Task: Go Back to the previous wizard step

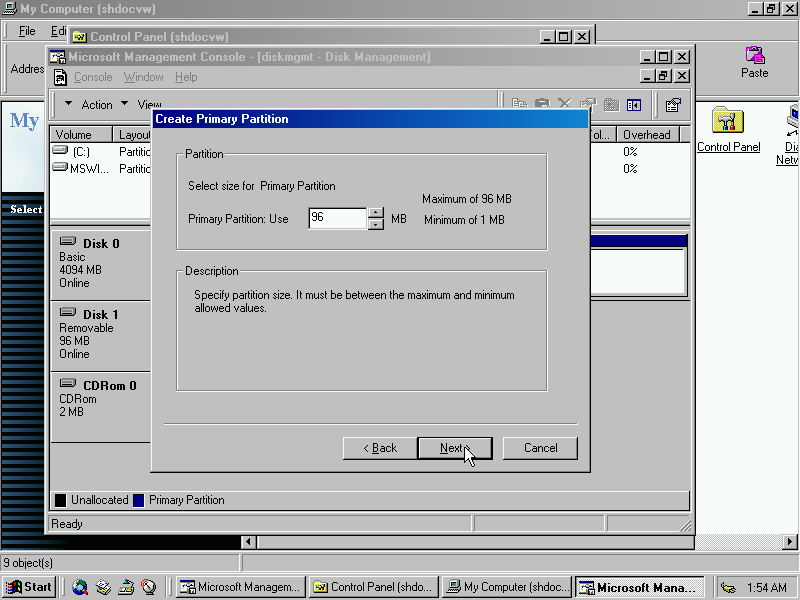Action: pos(379,448)
